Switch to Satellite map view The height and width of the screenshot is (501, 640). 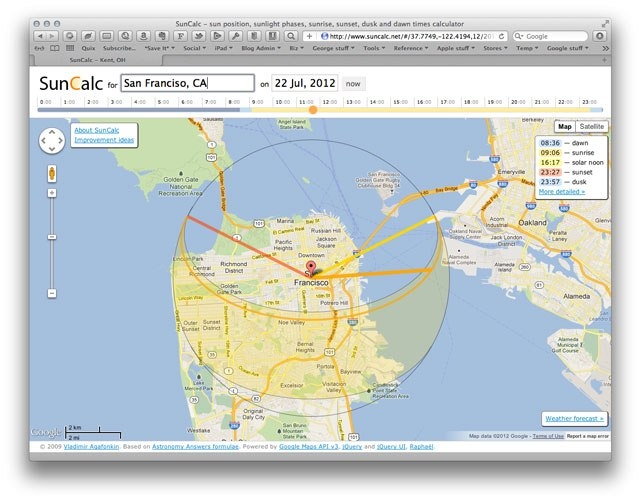coord(593,127)
